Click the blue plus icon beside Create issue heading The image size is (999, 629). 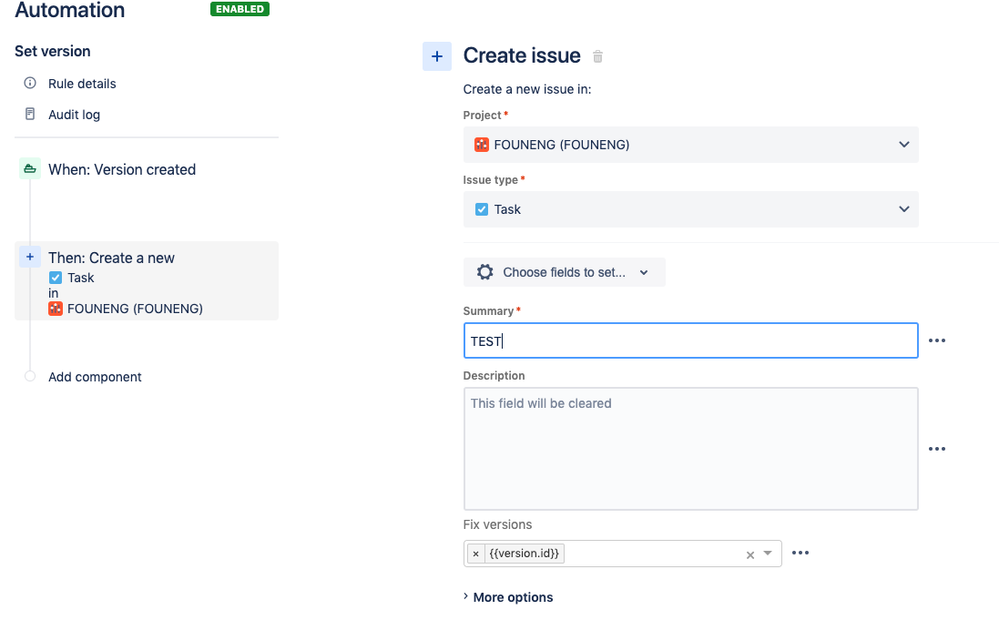437,57
